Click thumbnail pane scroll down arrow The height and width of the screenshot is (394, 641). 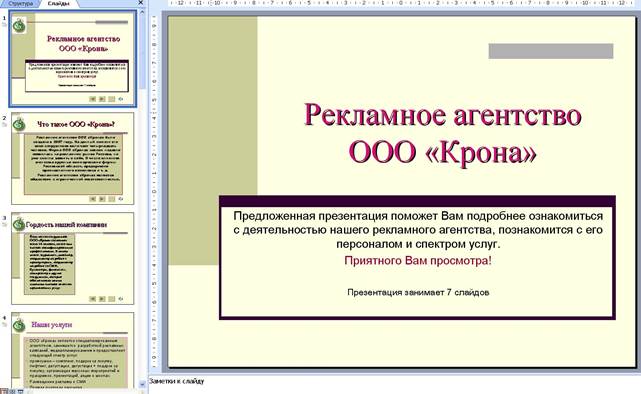coord(142,384)
